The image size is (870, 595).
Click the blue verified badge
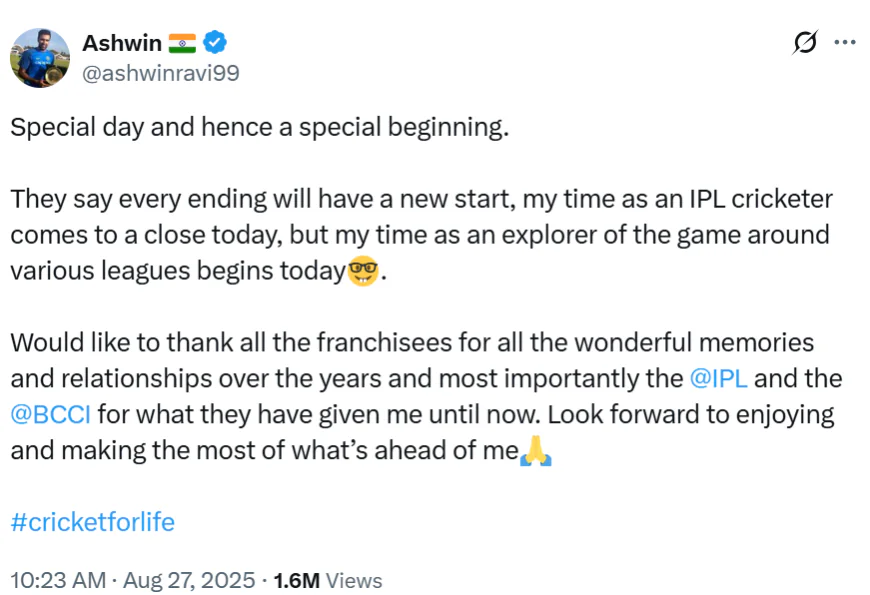[x=215, y=42]
